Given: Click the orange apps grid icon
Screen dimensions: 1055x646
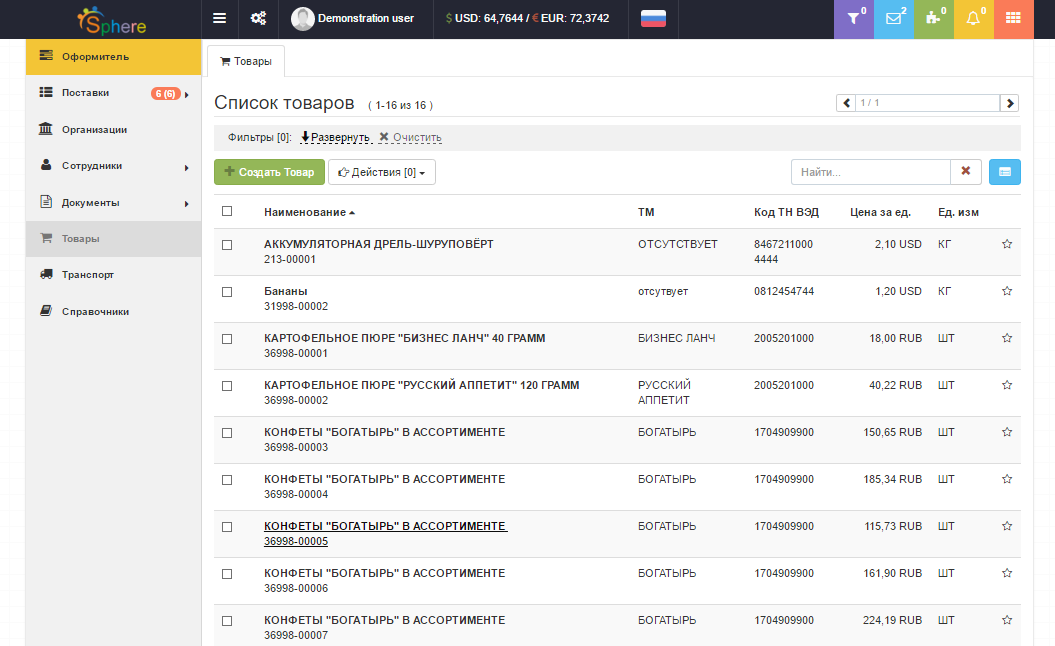Looking at the screenshot, I should tap(1013, 18).
